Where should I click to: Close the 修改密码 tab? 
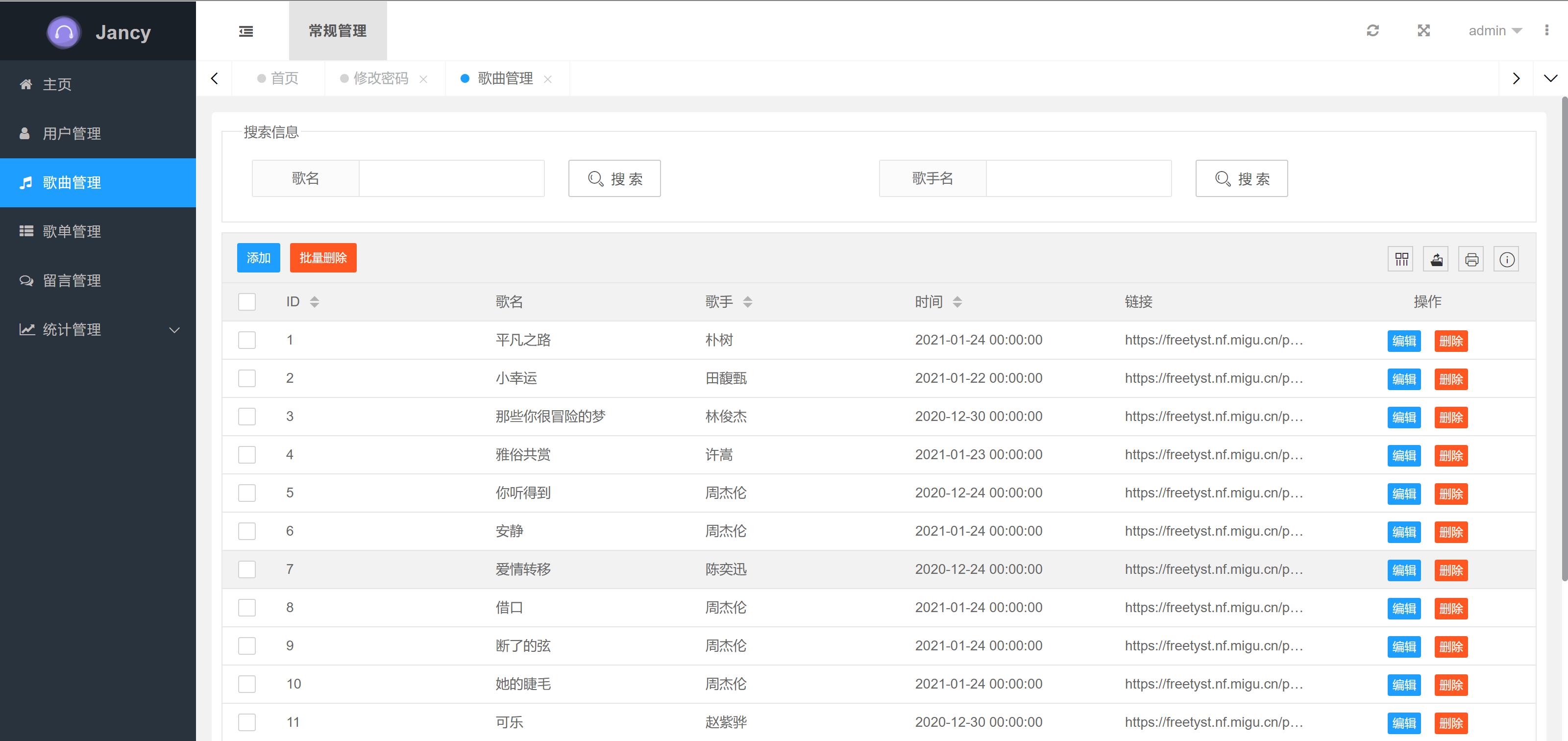pyautogui.click(x=424, y=79)
